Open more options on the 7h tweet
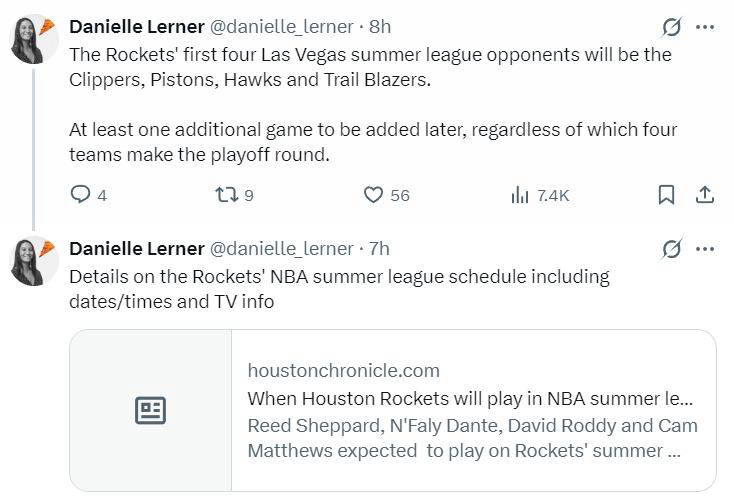 pyautogui.click(x=705, y=249)
